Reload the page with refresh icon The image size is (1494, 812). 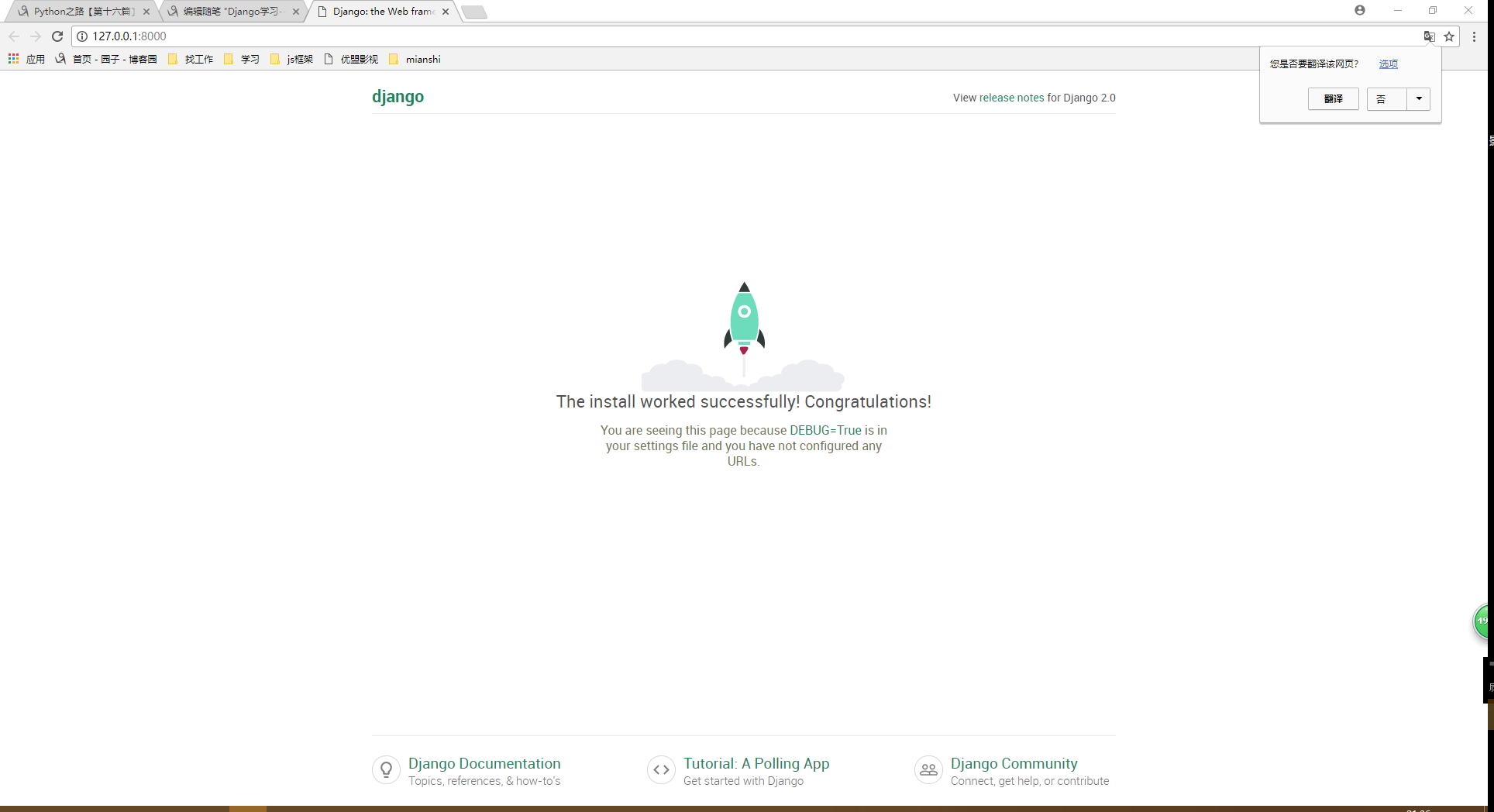(57, 36)
